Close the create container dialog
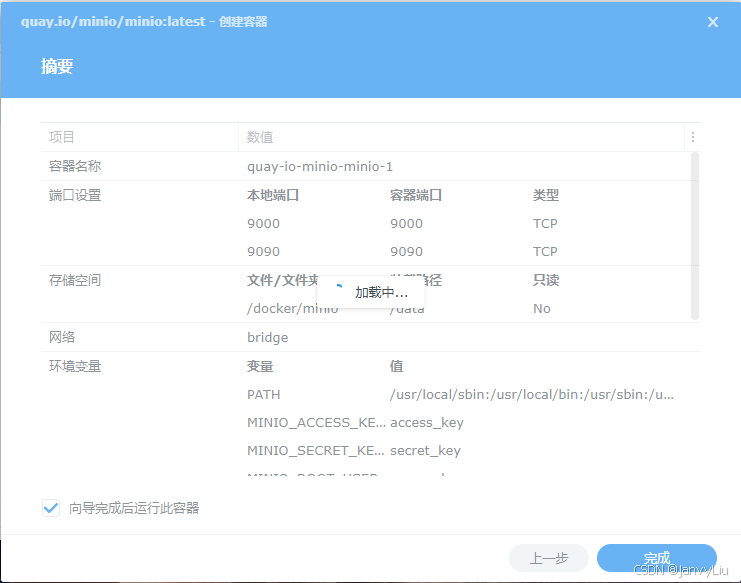The width and height of the screenshot is (741, 583). click(712, 22)
